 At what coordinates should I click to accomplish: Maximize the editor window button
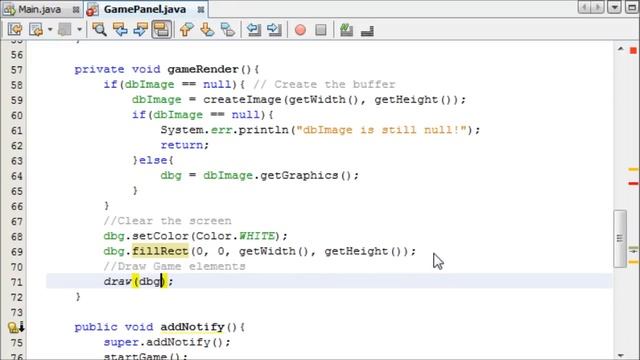point(631,7)
